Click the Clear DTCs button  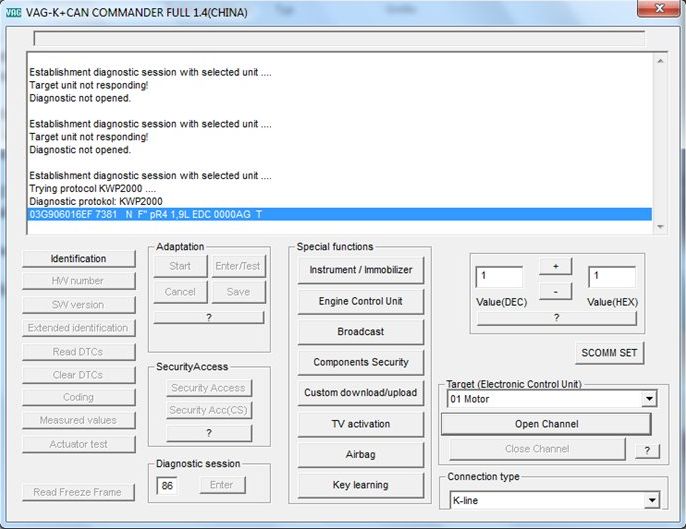tap(79, 375)
